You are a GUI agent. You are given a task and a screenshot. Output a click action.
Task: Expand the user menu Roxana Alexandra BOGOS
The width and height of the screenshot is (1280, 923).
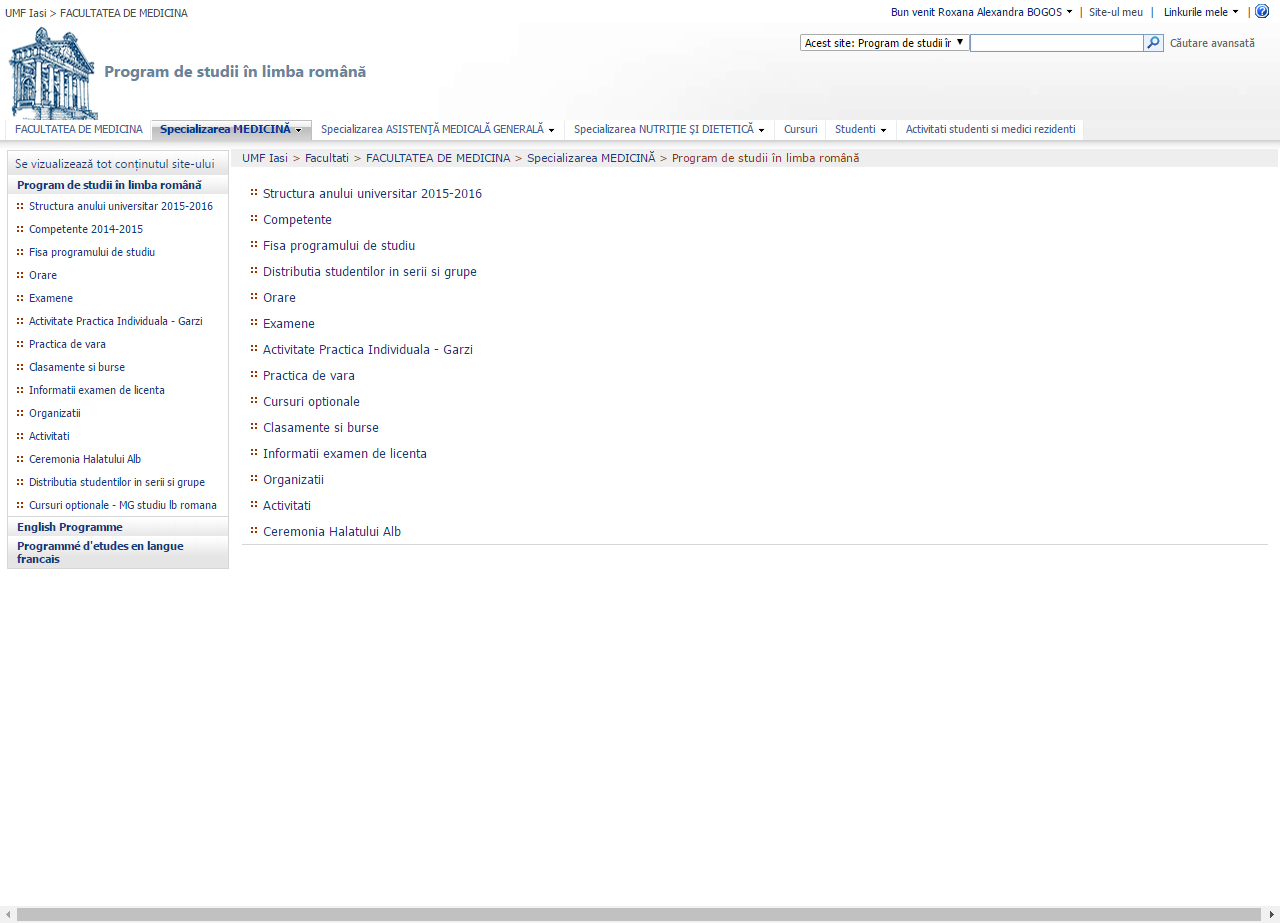click(x=981, y=12)
